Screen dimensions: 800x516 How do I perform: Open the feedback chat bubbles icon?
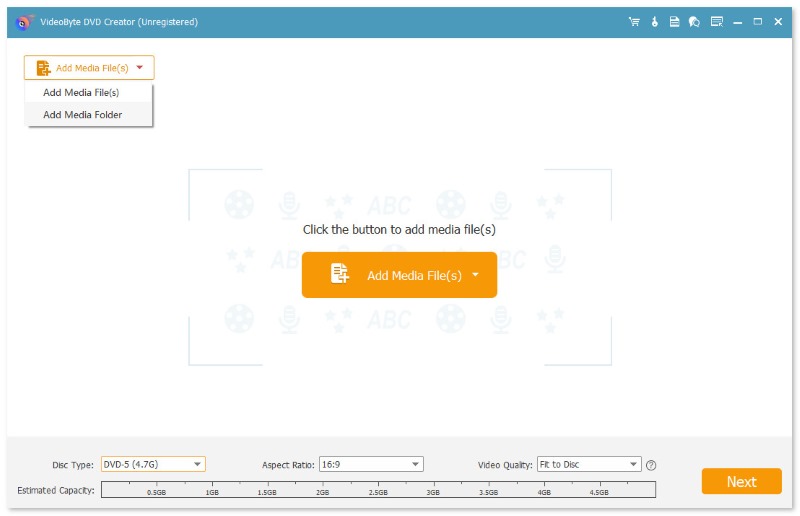694,22
